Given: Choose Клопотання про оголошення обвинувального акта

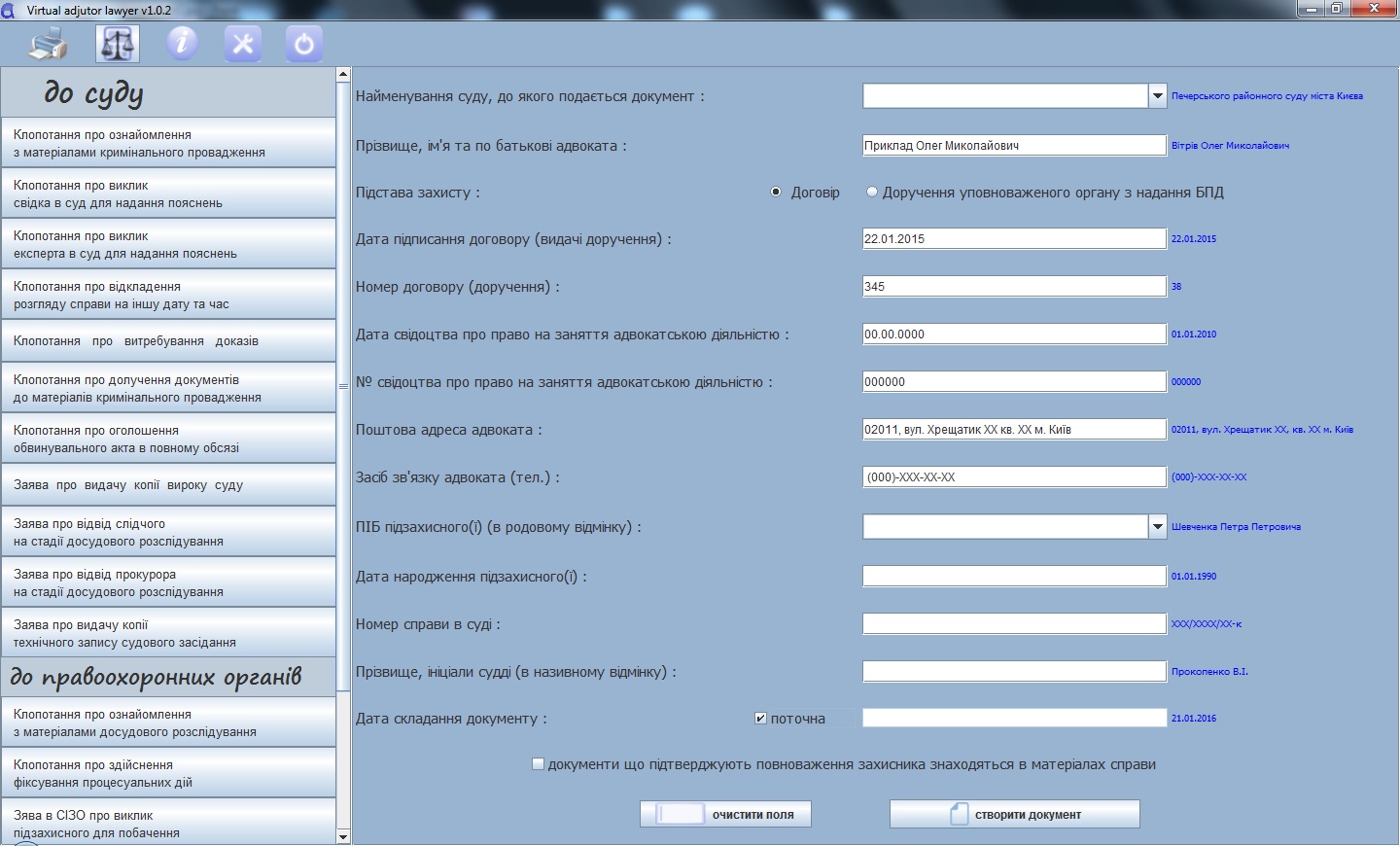Looking at the screenshot, I should click(x=168, y=440).
